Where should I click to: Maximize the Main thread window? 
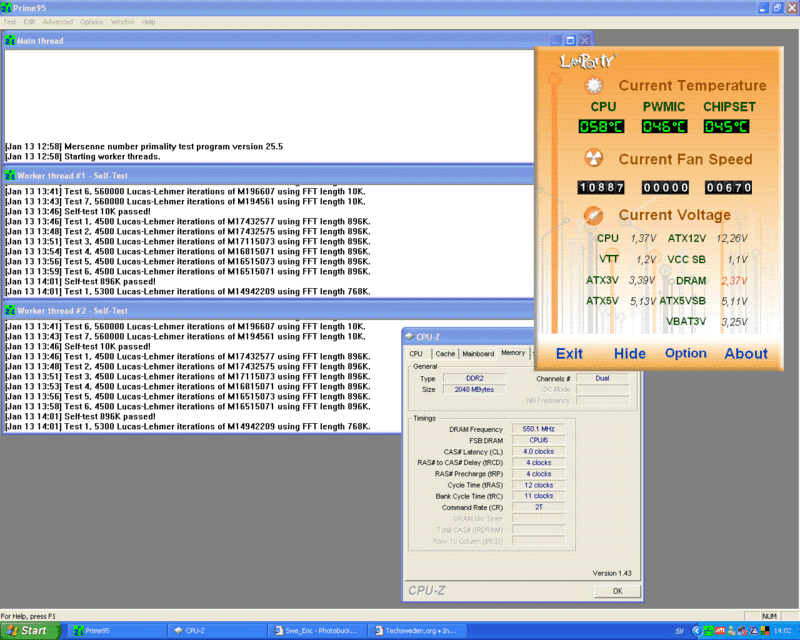click(570, 40)
